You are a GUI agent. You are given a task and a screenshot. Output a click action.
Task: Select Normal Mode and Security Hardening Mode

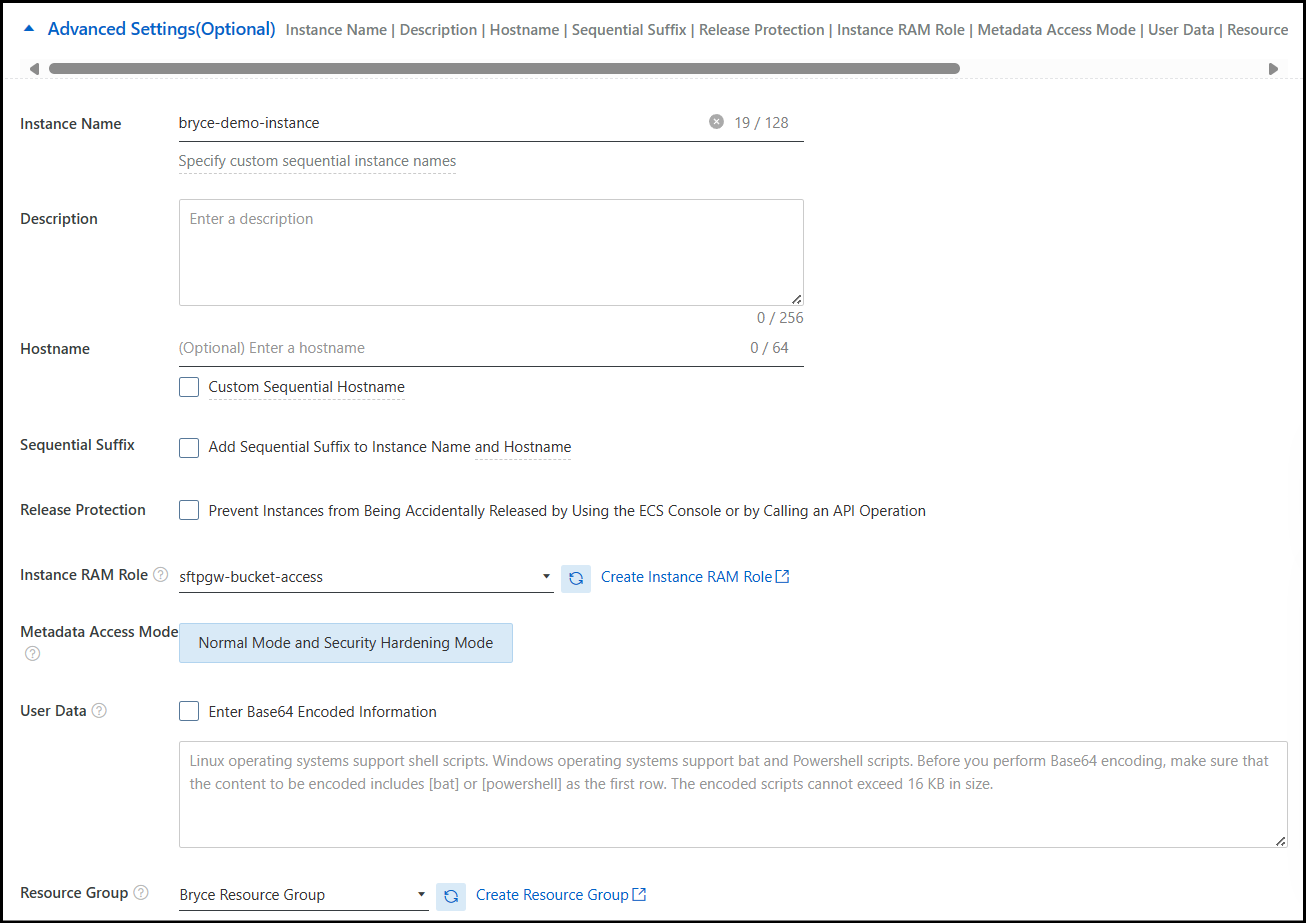[x=346, y=643]
